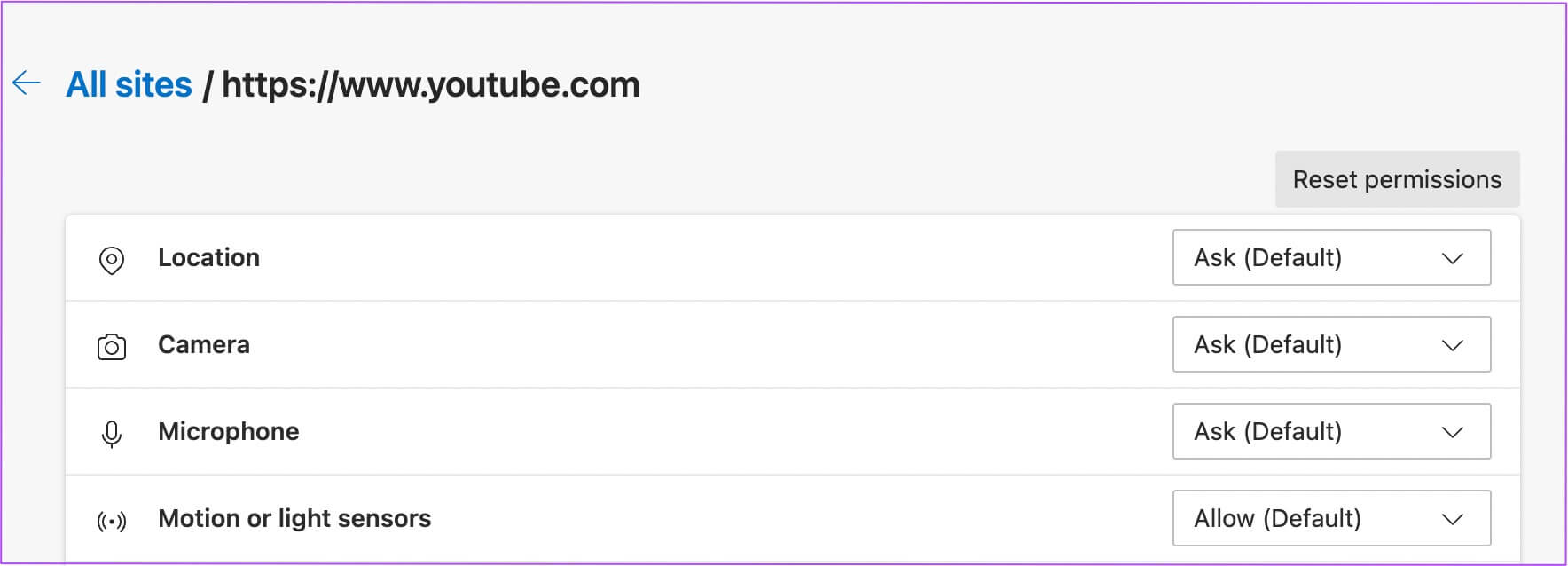
Task: Open the All sites breadcrumb link
Action: point(129,85)
